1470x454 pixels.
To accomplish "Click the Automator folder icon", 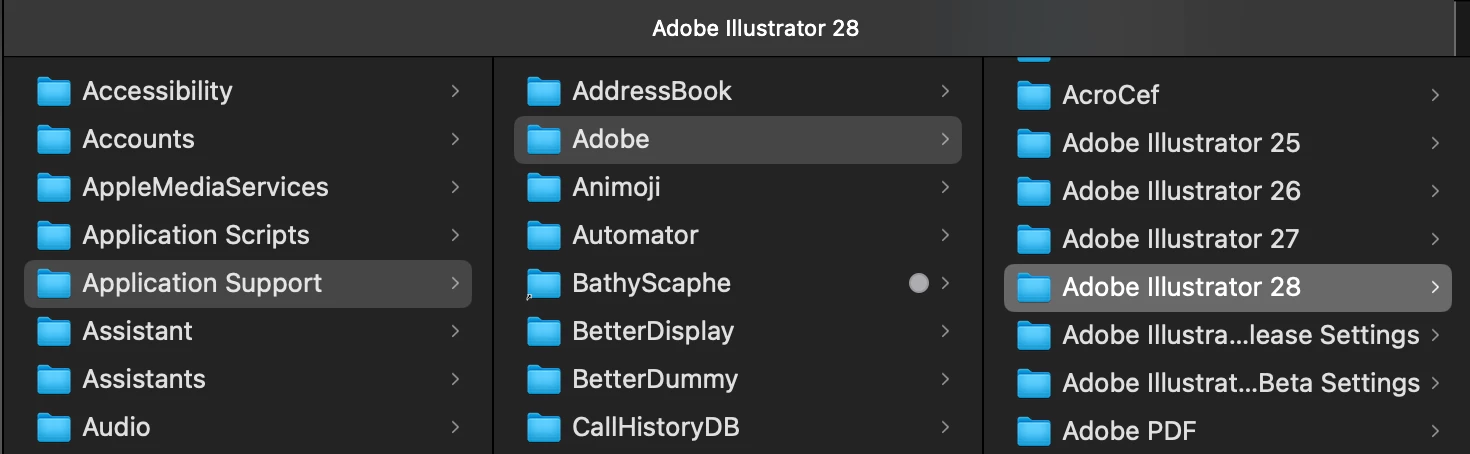I will point(544,236).
